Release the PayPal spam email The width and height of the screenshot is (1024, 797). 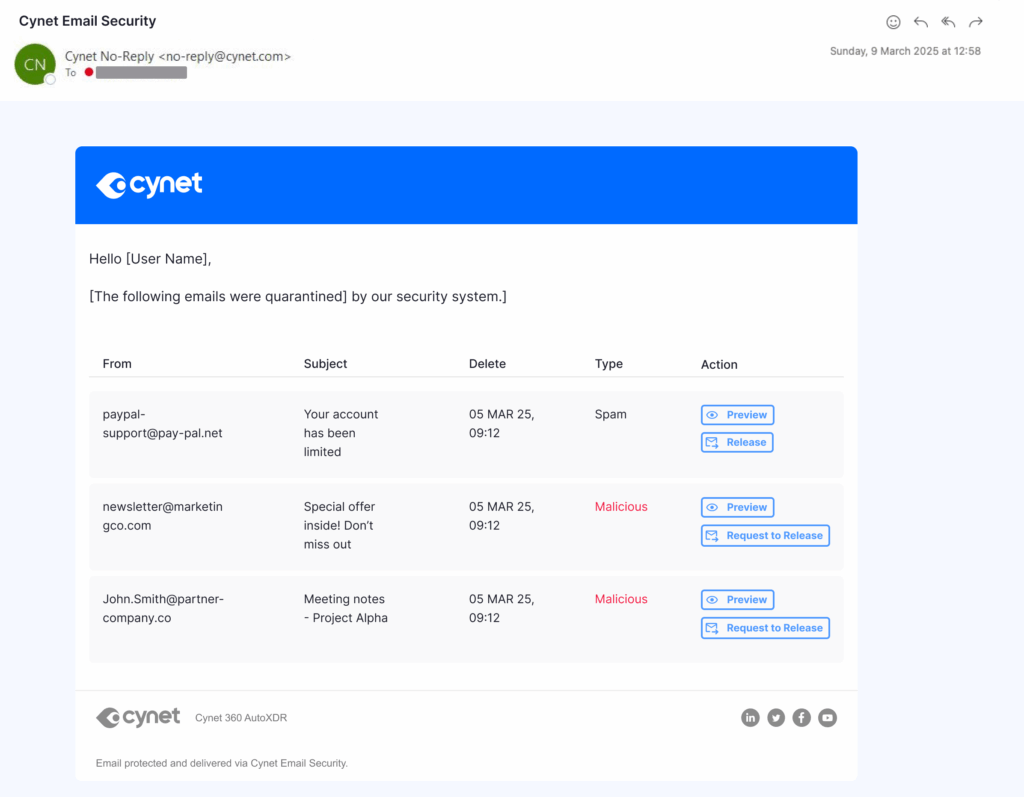tap(737, 442)
